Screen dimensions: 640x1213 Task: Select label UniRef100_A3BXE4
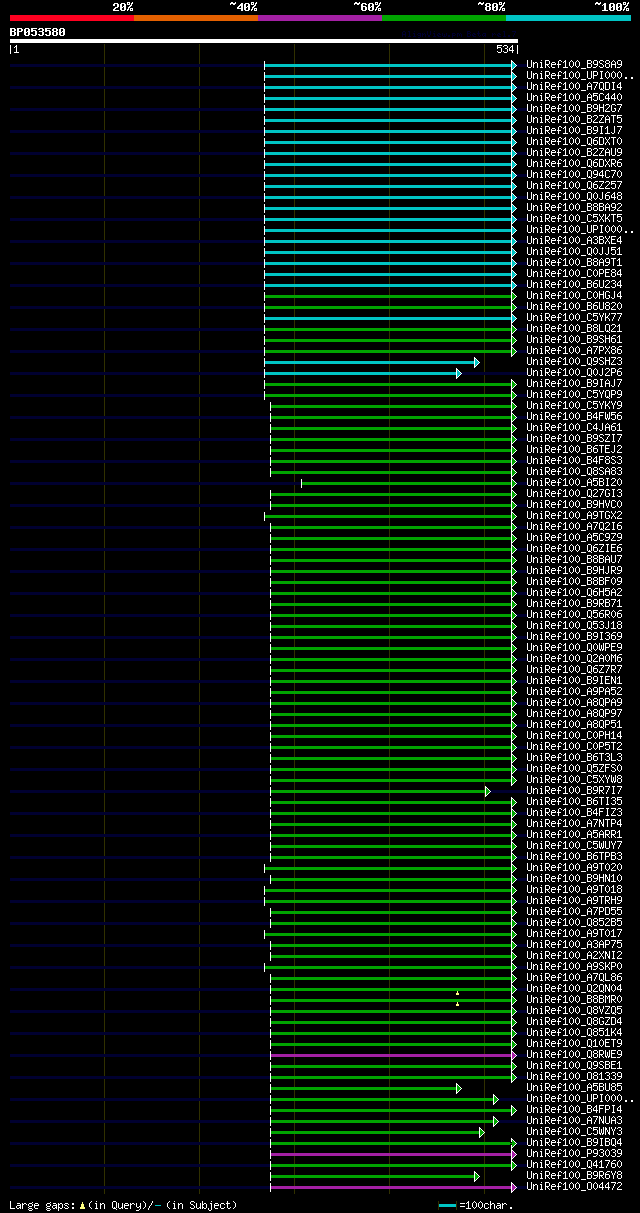tap(574, 241)
